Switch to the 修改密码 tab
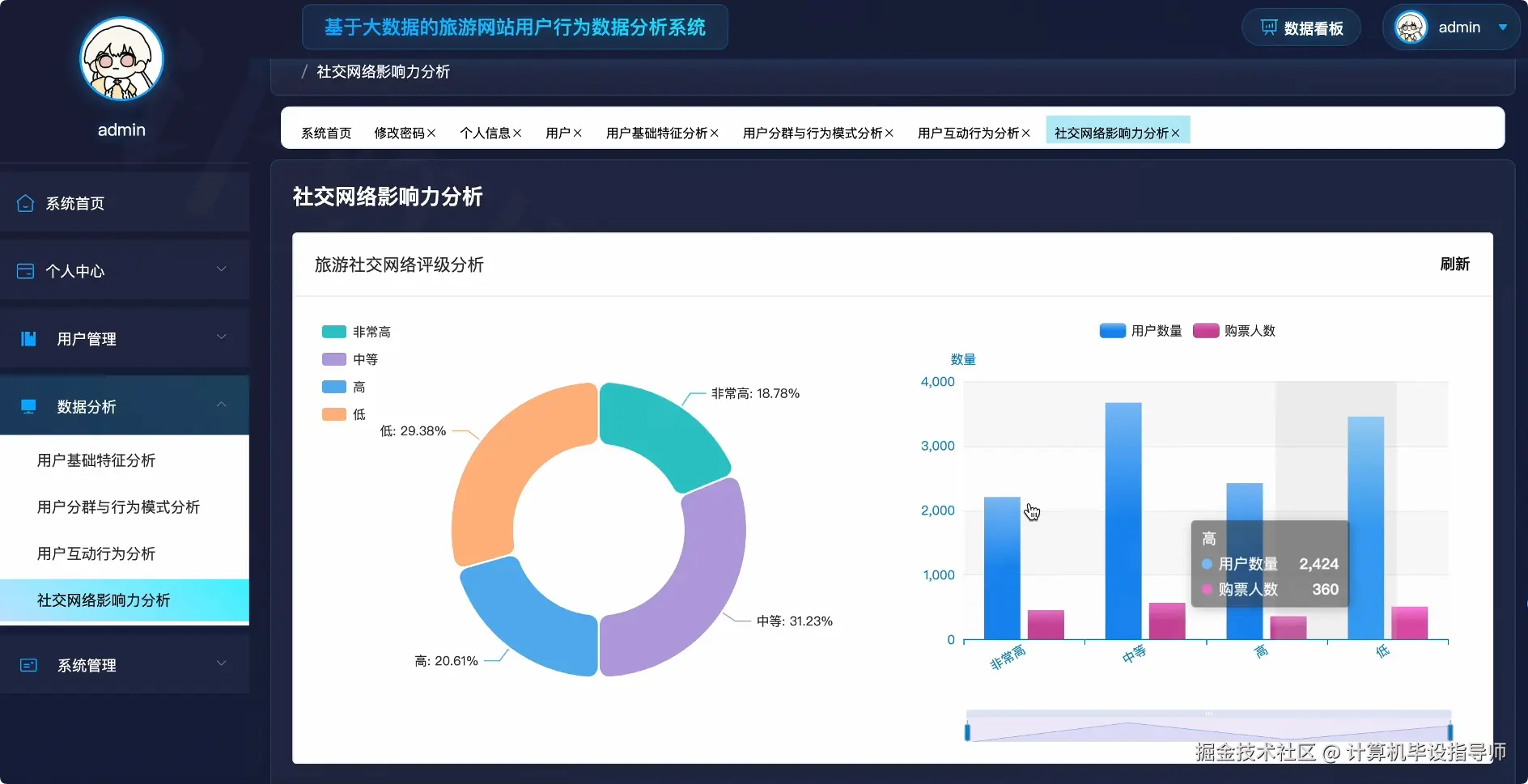This screenshot has height=784, width=1528. point(399,133)
